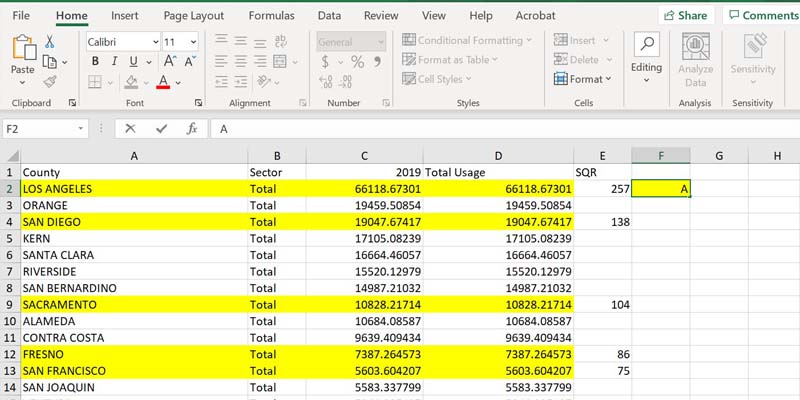Viewport: 800px width, 400px height.
Task: Open the Page Layout tab
Action: (194, 16)
